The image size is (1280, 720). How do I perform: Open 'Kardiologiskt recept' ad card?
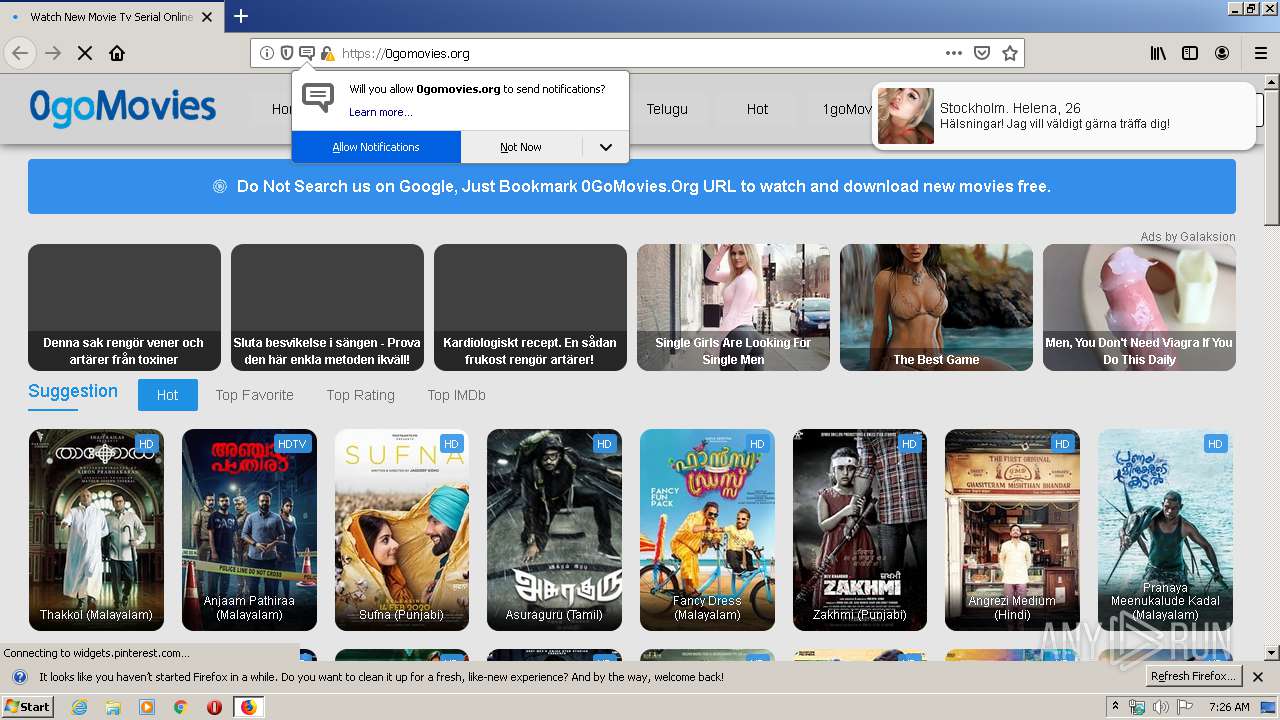click(530, 307)
